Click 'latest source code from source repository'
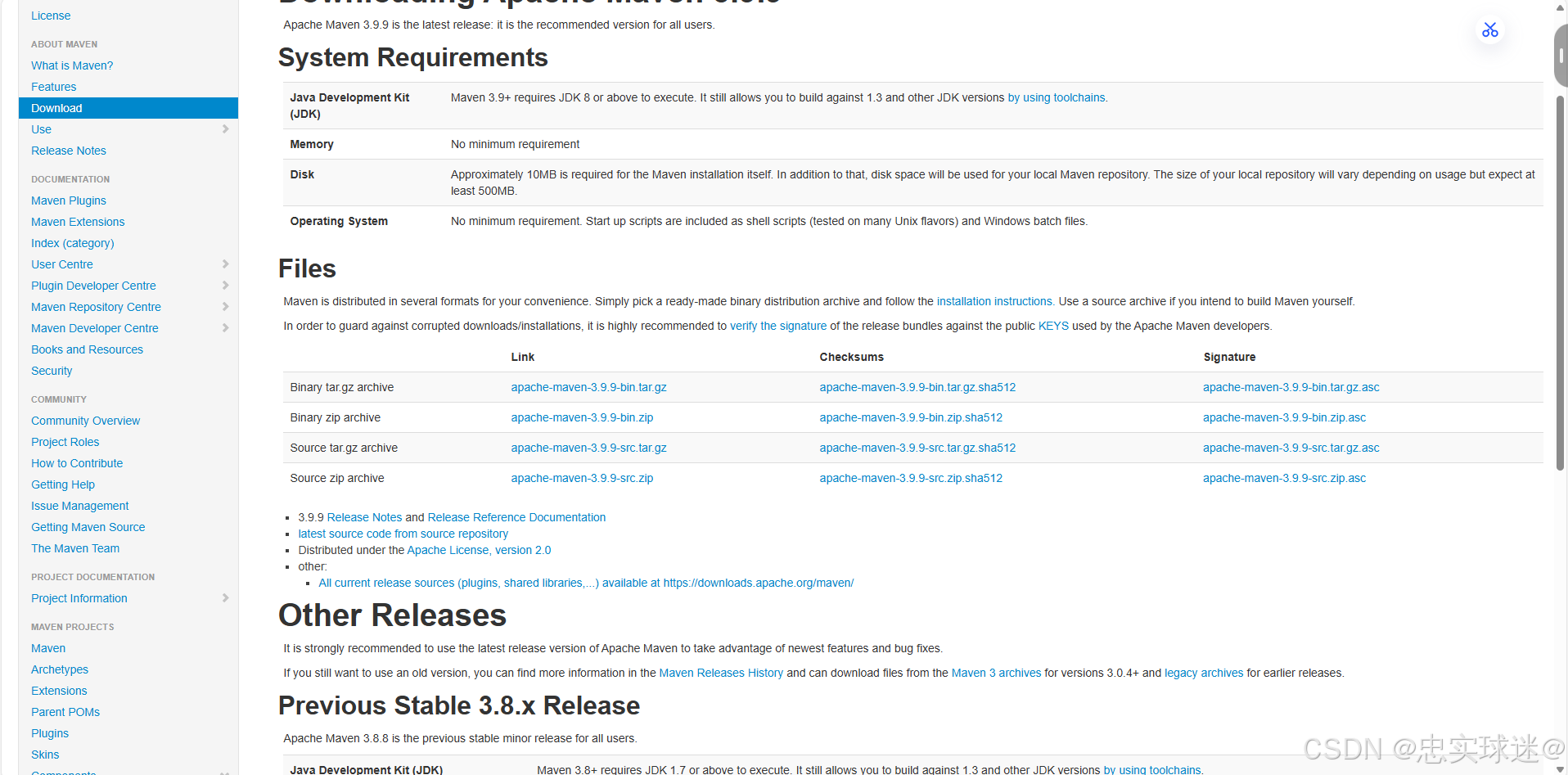The image size is (1568, 775). tap(403, 534)
